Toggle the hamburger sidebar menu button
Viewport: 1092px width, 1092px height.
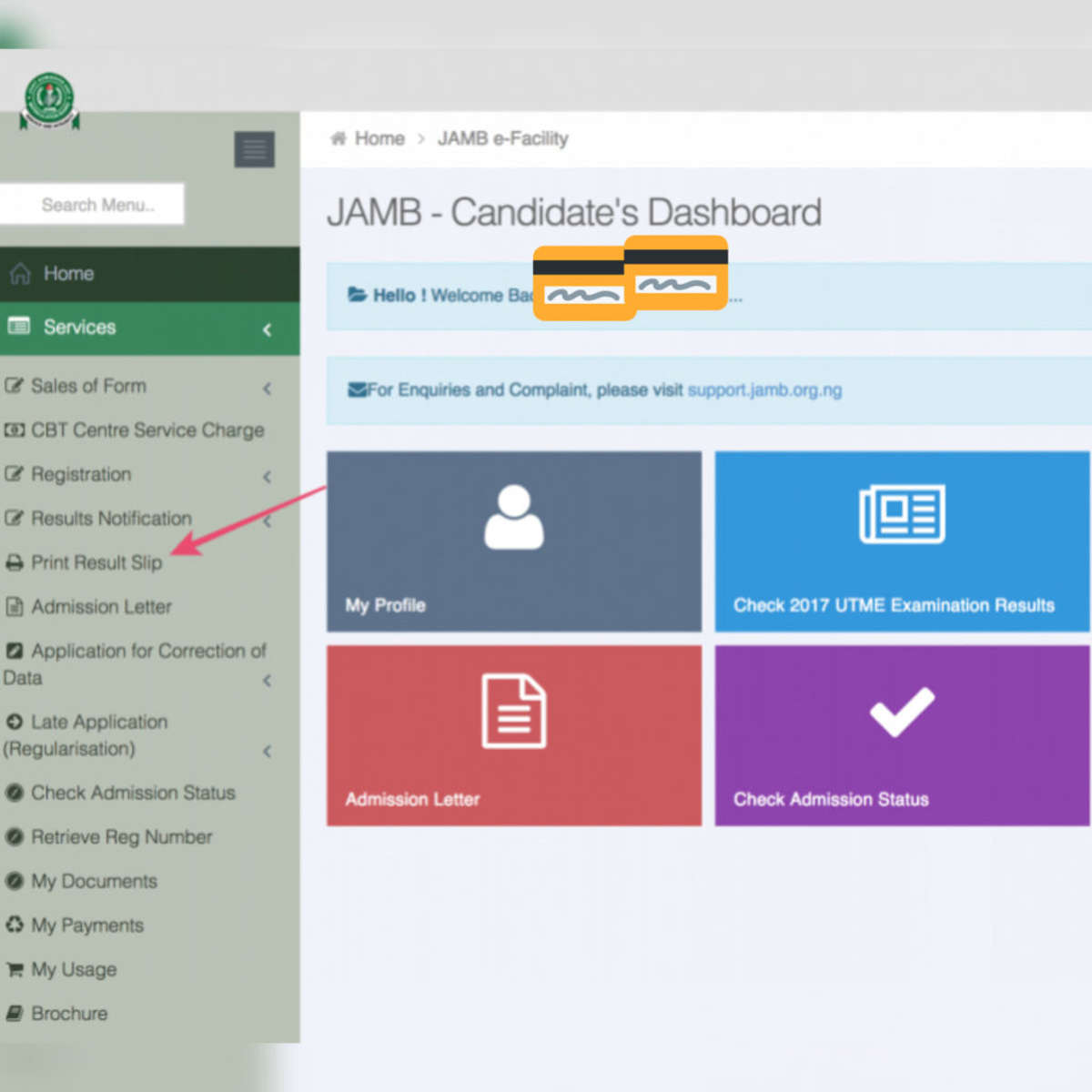click(x=255, y=149)
